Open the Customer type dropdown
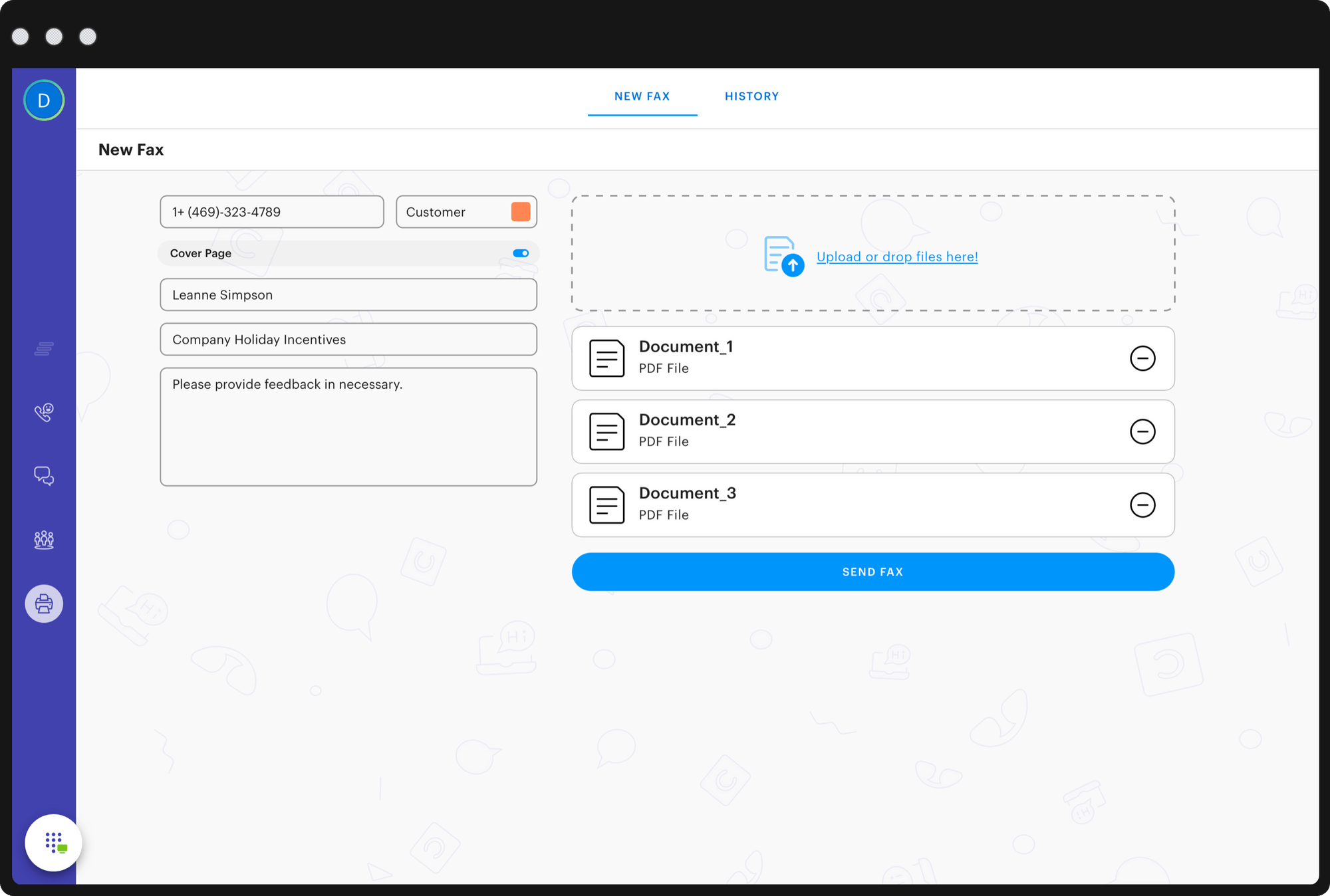1330x896 pixels. pyautogui.click(x=452, y=212)
